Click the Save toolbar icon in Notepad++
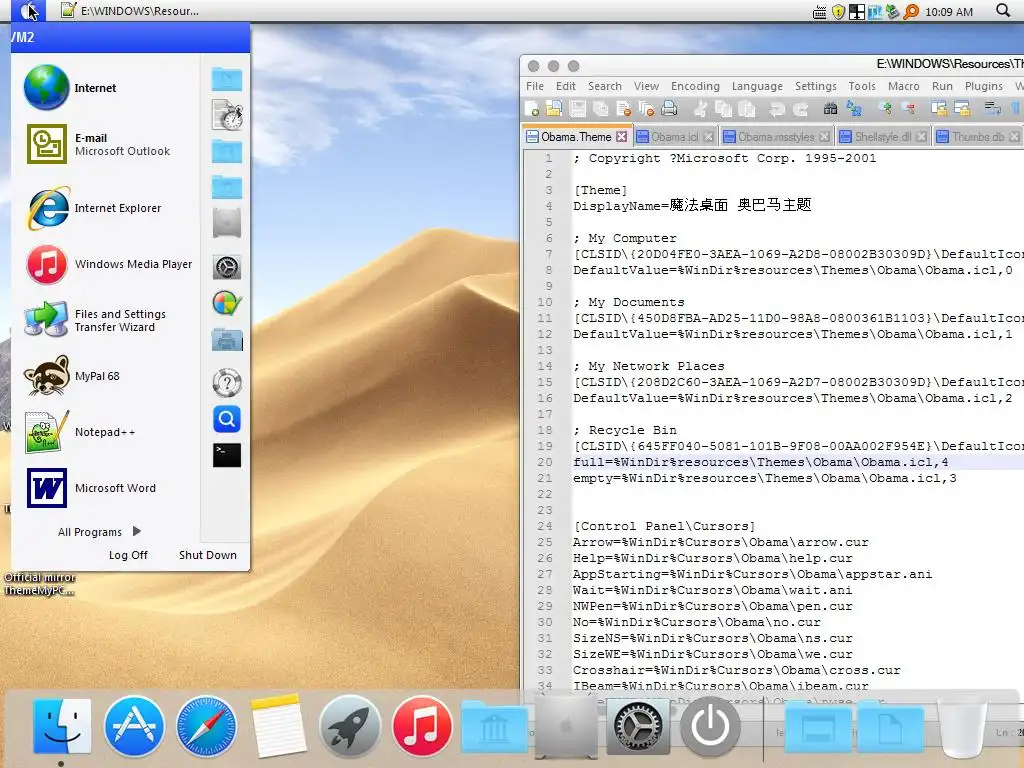Screen dimensions: 1024x768 (x=578, y=109)
